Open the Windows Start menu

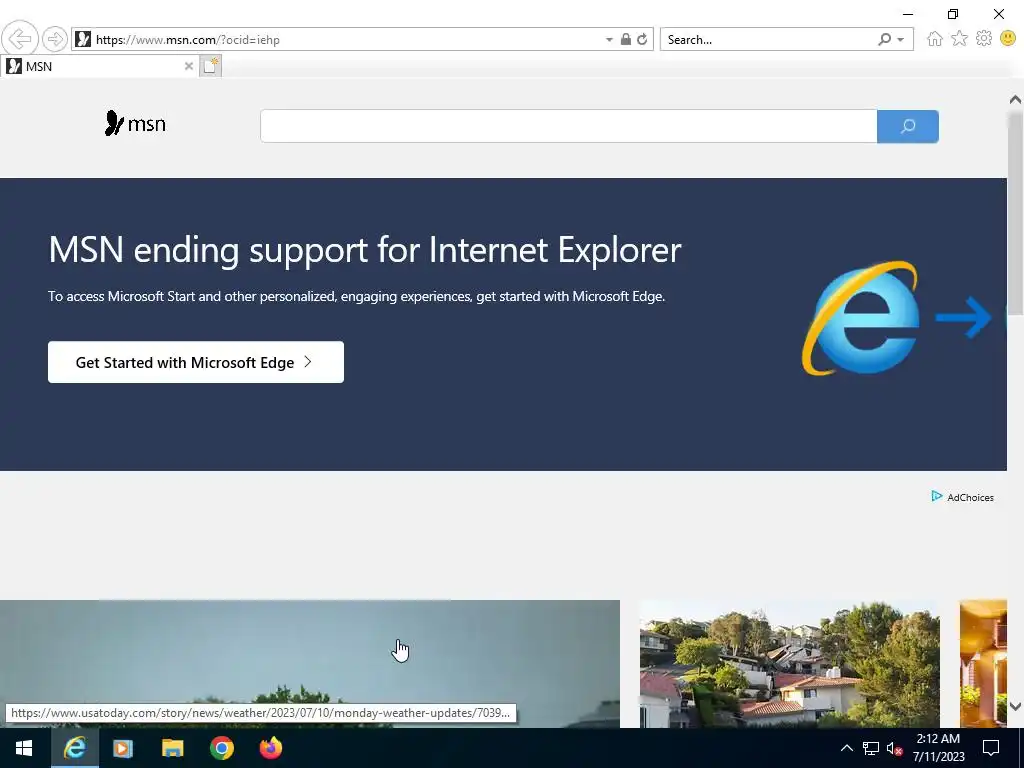pyautogui.click(x=24, y=748)
